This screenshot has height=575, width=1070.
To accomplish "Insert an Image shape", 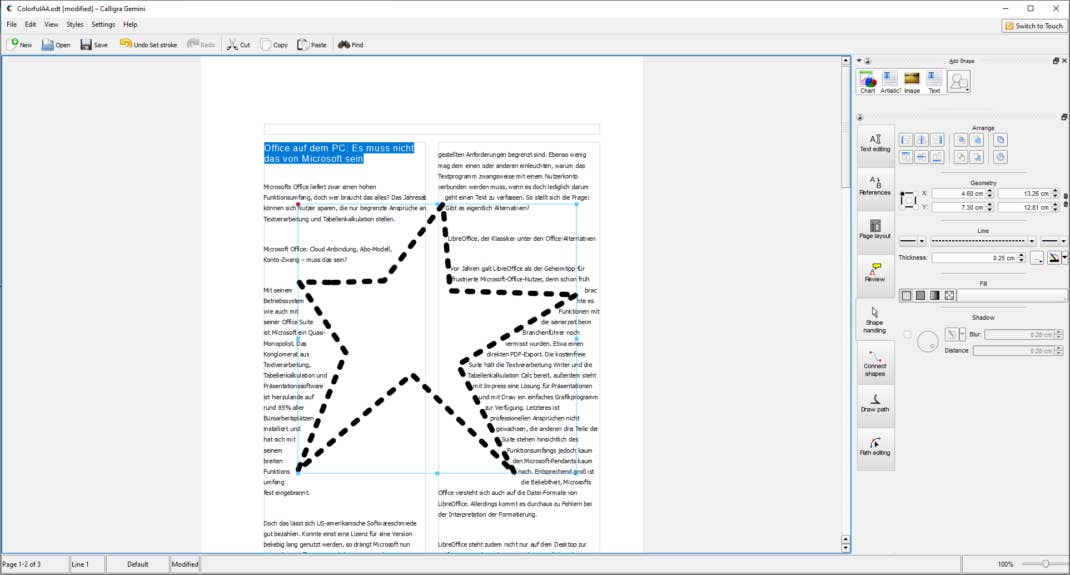I will [x=912, y=82].
